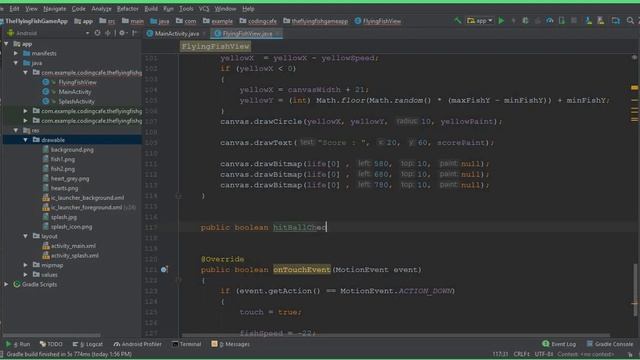640x360 pixels.
Task: Click the yellow warning marker on error stripe
Action: [x=634, y=87]
